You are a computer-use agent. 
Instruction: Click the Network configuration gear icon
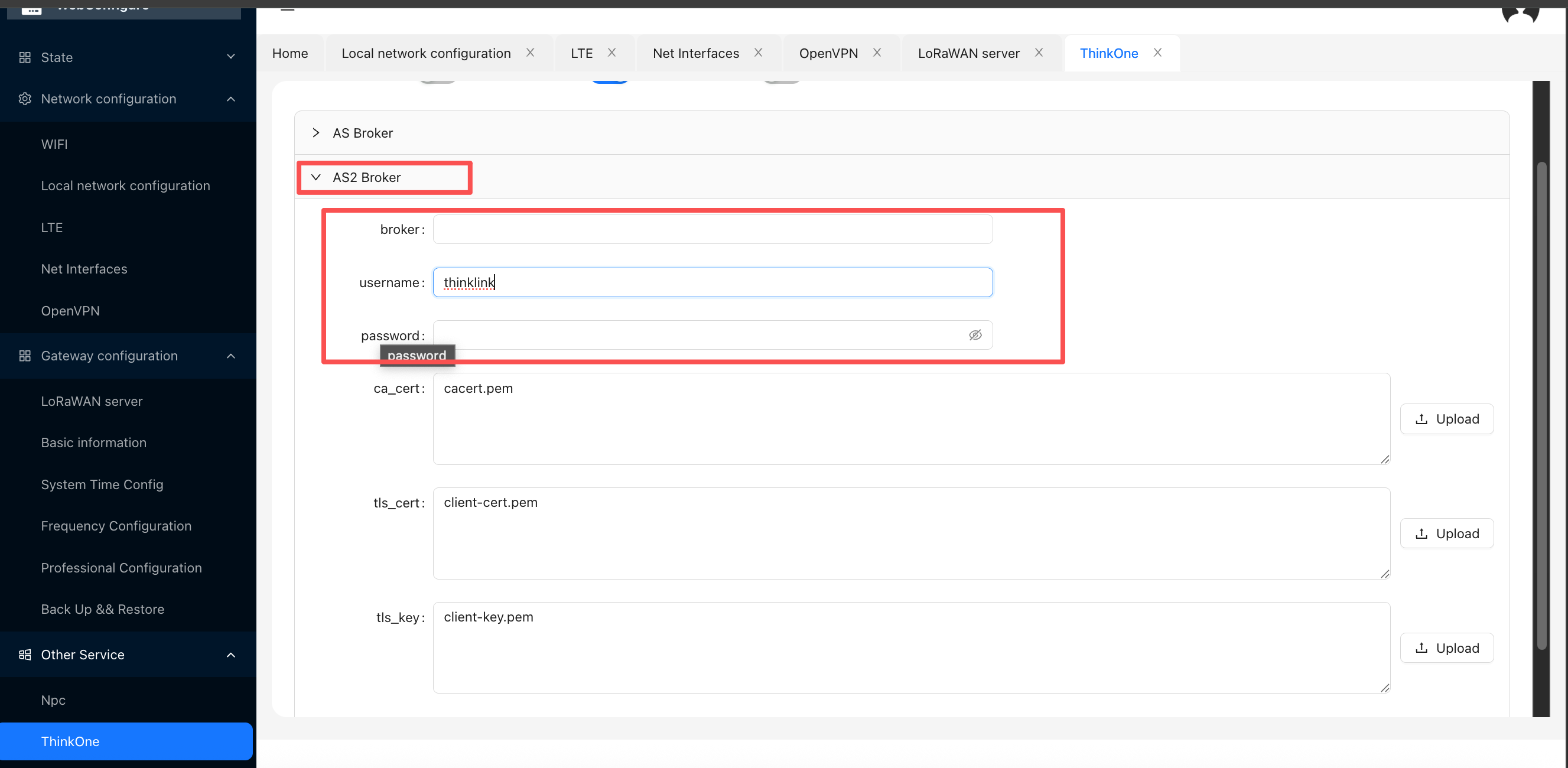(x=25, y=99)
